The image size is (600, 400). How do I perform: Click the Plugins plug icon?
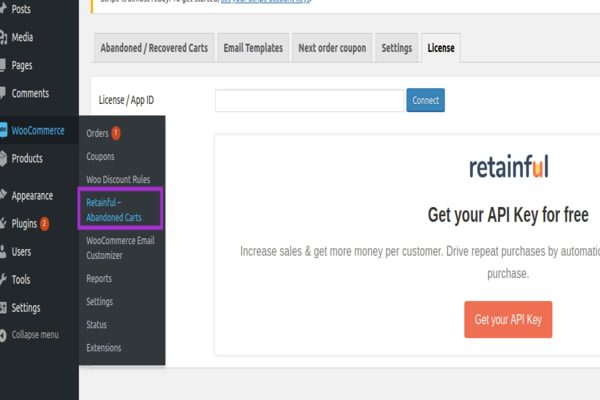click(x=3, y=223)
